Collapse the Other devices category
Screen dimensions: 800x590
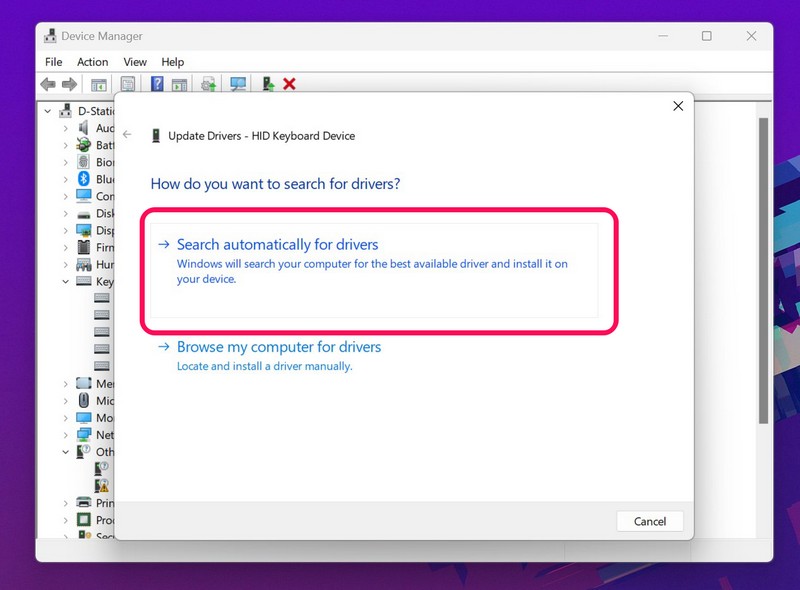66,452
